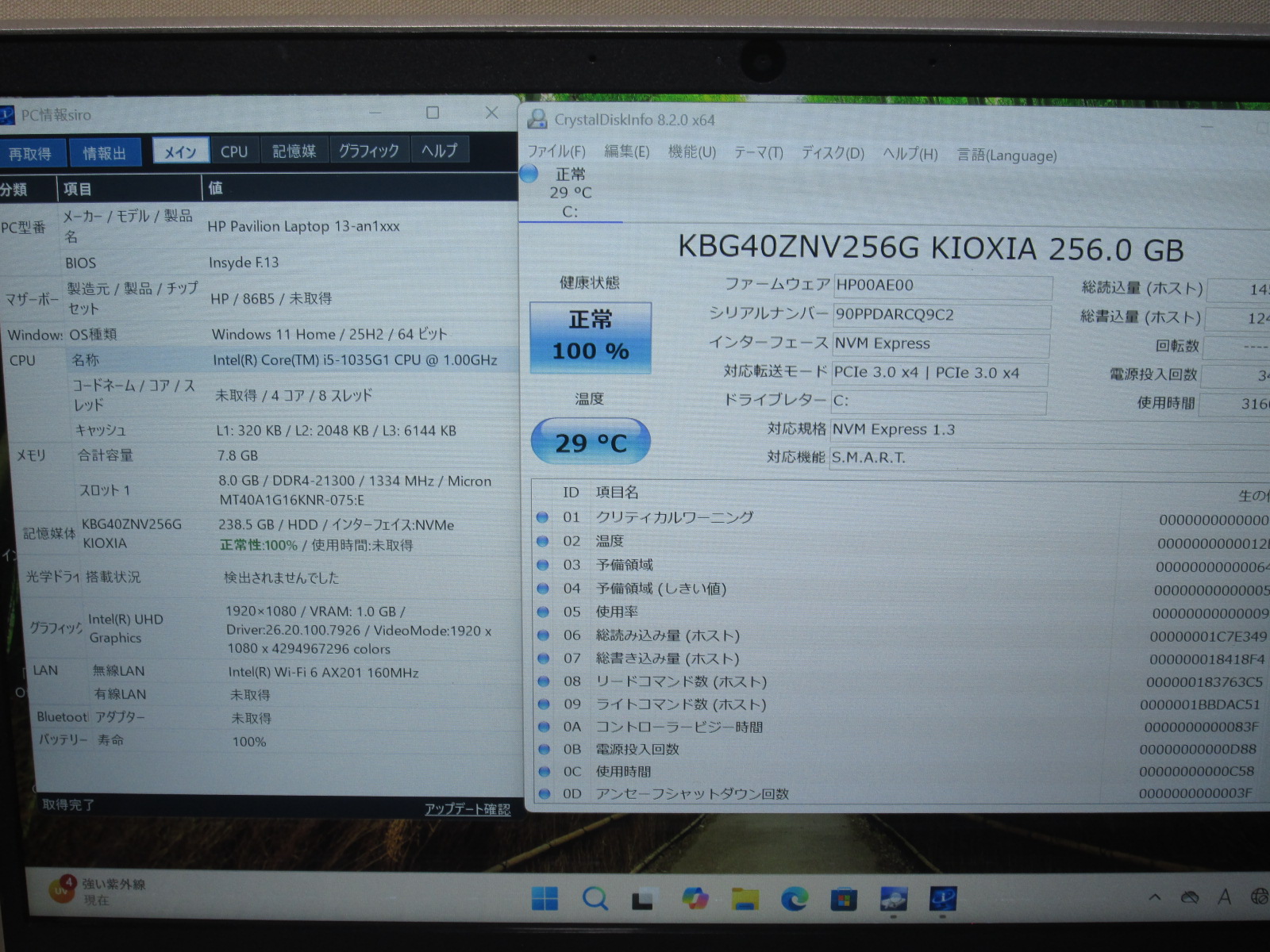This screenshot has height=952, width=1270.
Task: Click the status dot for コントローラービジー時間
Action: point(544,726)
